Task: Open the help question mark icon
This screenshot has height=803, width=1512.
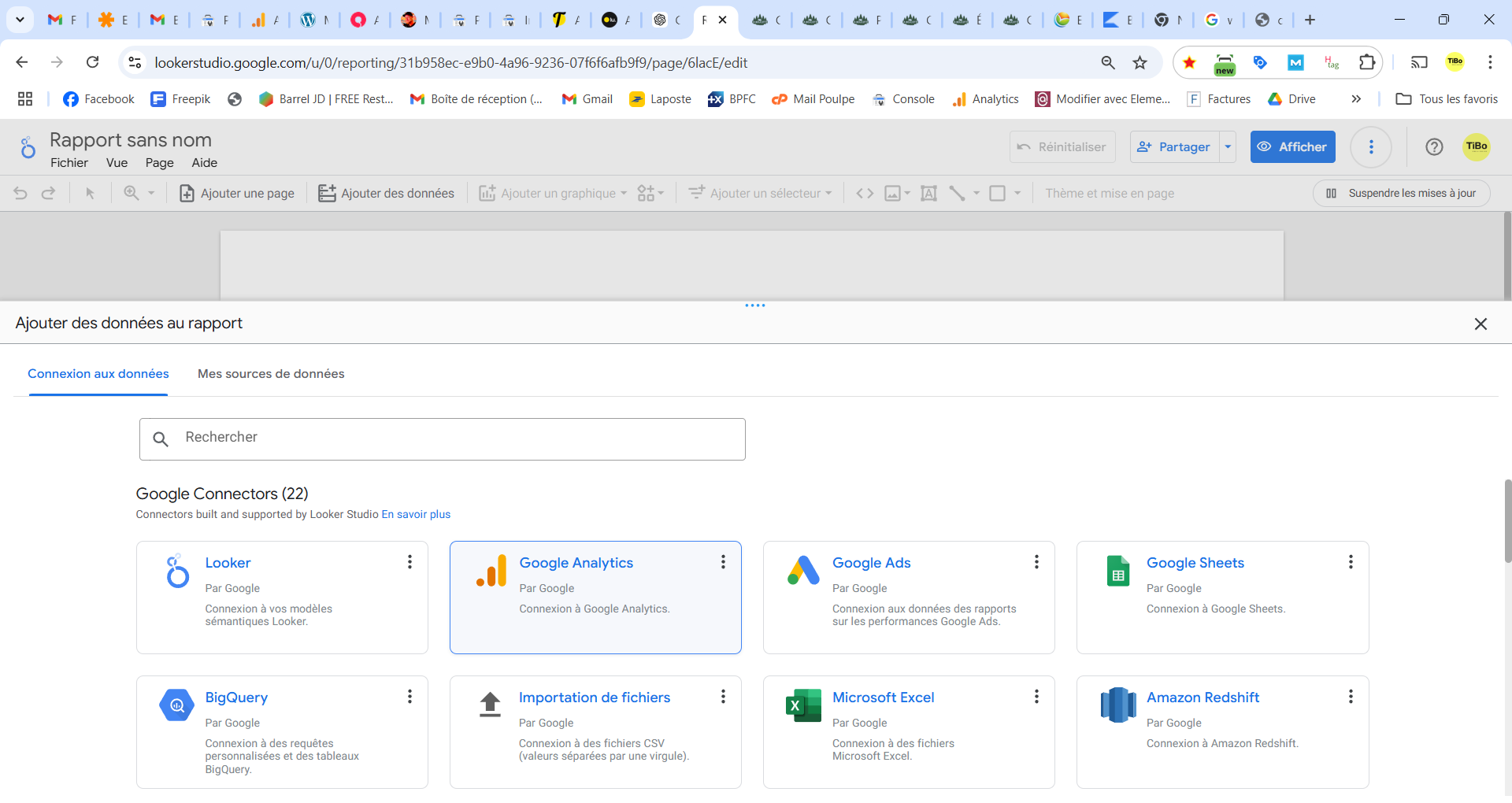Action: tap(1434, 147)
